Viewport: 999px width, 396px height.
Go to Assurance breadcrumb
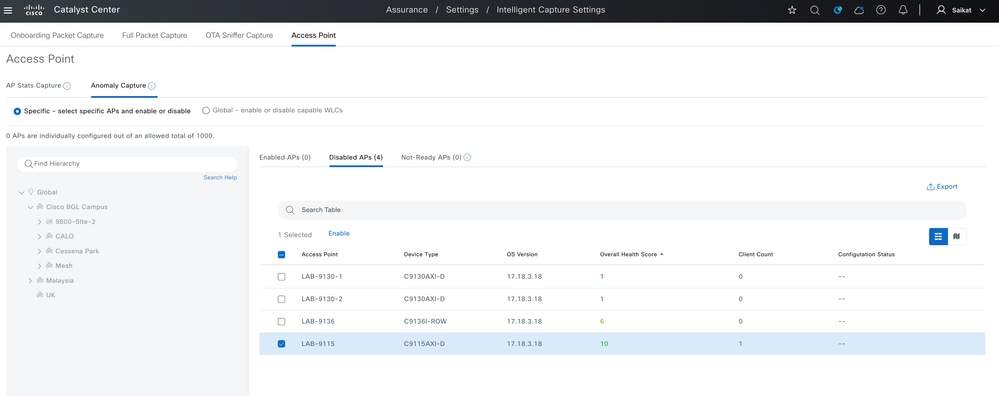[x=406, y=10]
